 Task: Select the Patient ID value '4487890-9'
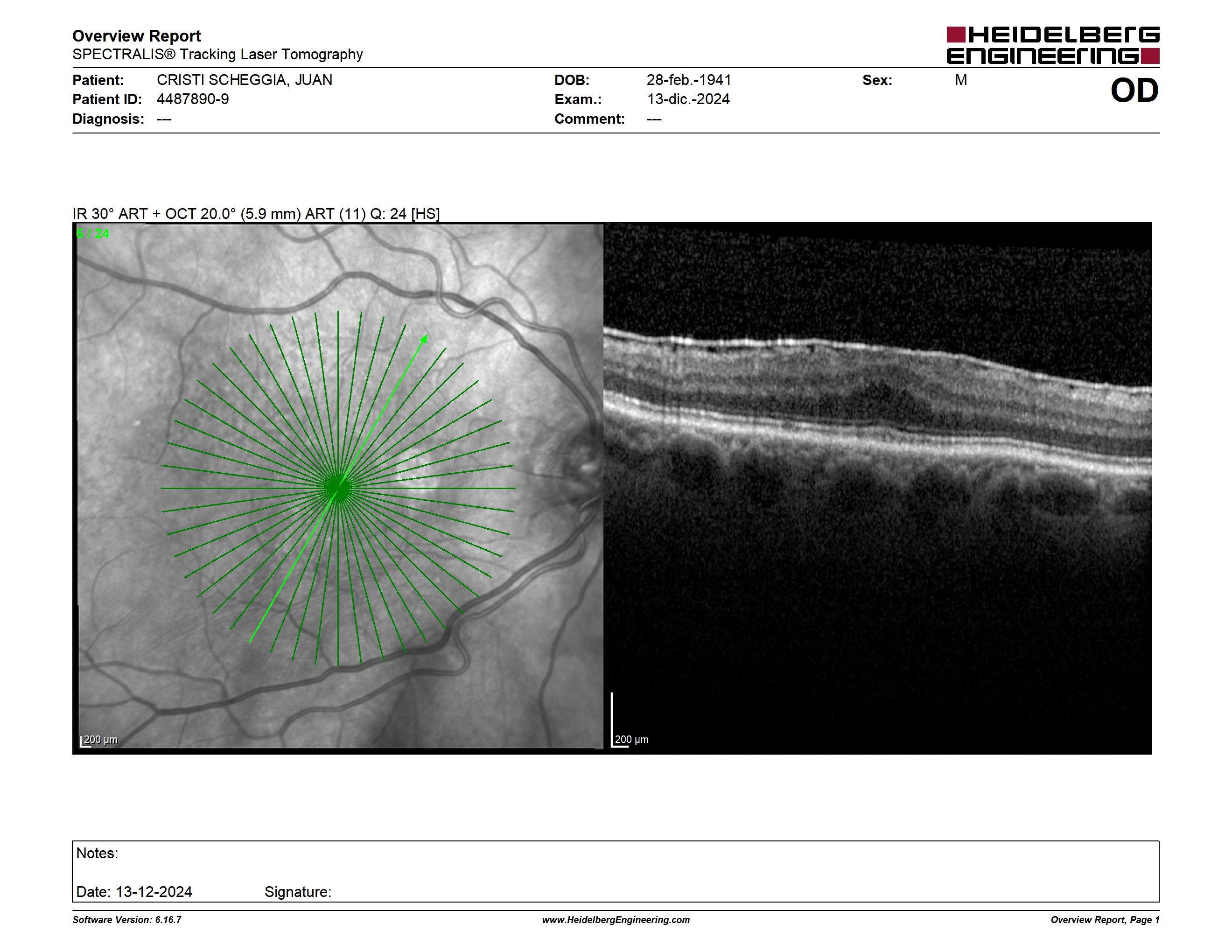[x=193, y=99]
